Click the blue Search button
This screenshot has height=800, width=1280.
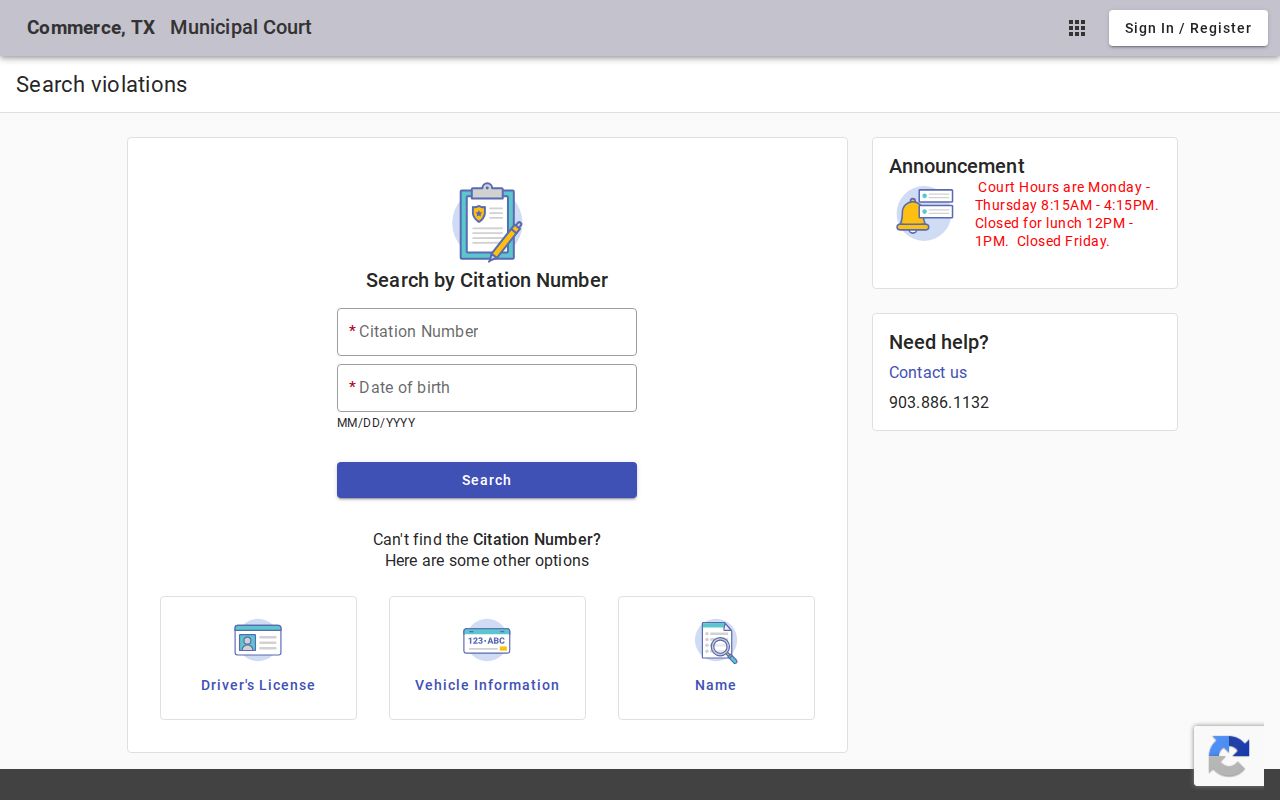[487, 480]
